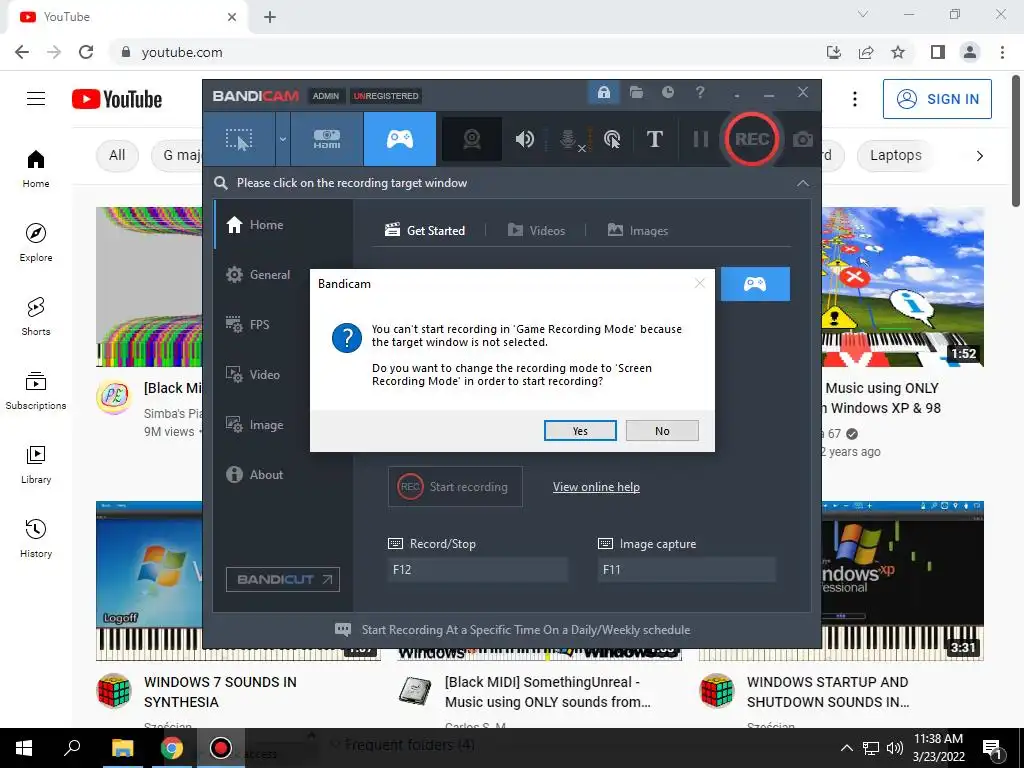The width and height of the screenshot is (1024, 768).
Task: Open the Home section in the Bandicam sidebar
Action: [284, 225]
